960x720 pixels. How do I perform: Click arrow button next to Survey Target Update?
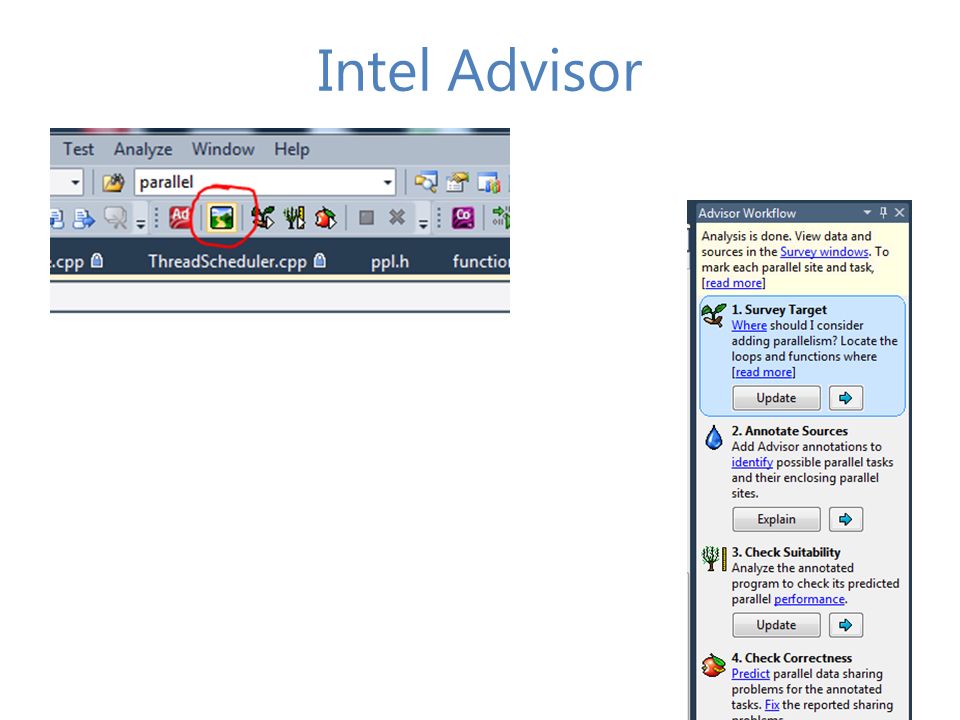[846, 398]
